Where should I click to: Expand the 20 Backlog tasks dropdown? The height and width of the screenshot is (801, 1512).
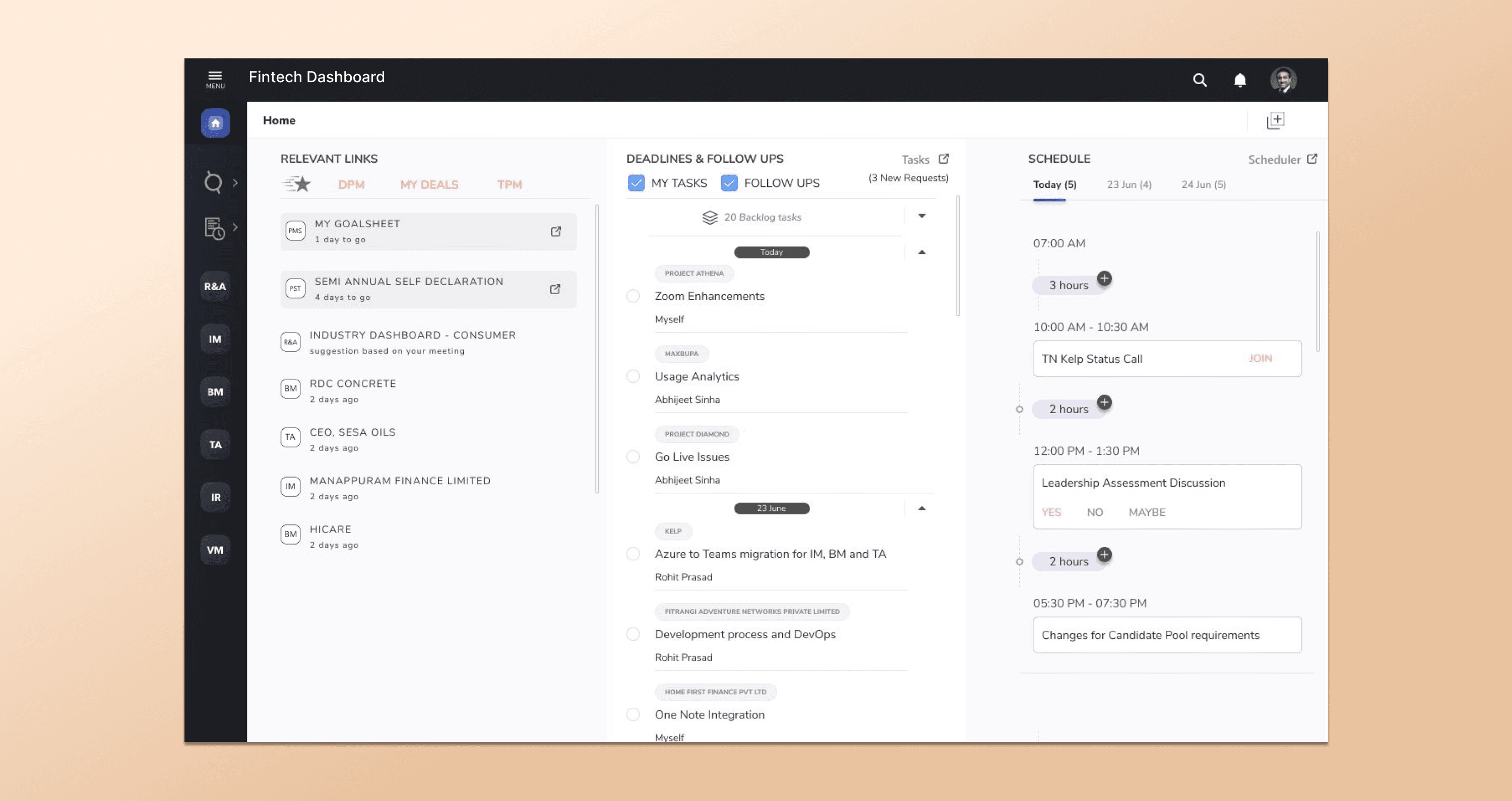click(x=921, y=216)
